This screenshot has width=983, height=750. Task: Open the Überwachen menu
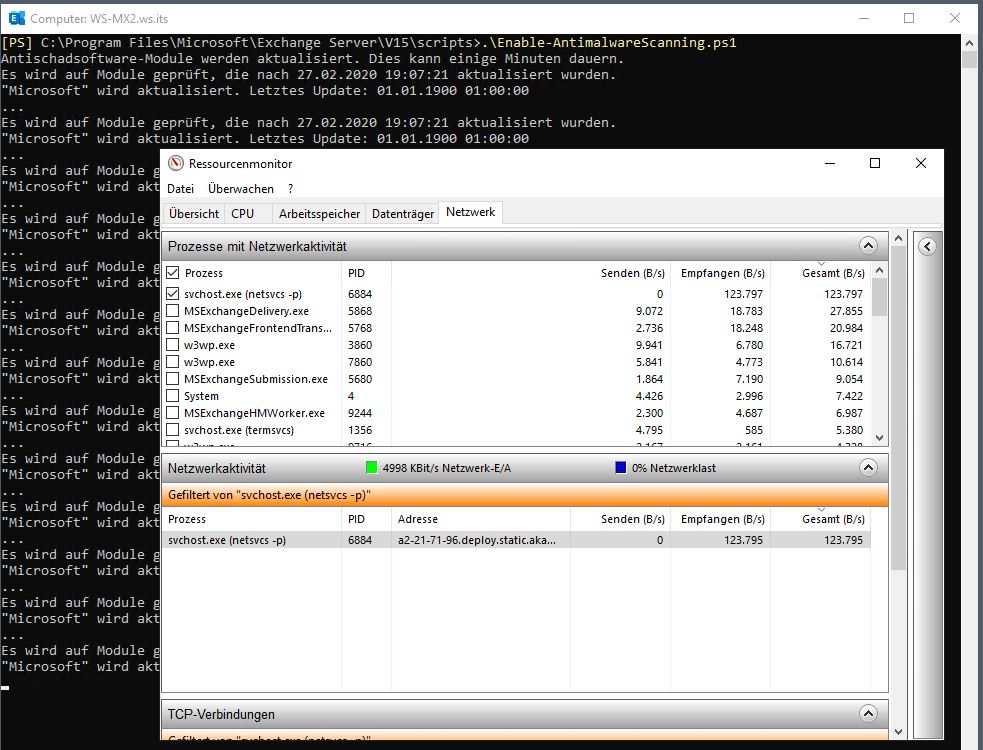point(241,189)
